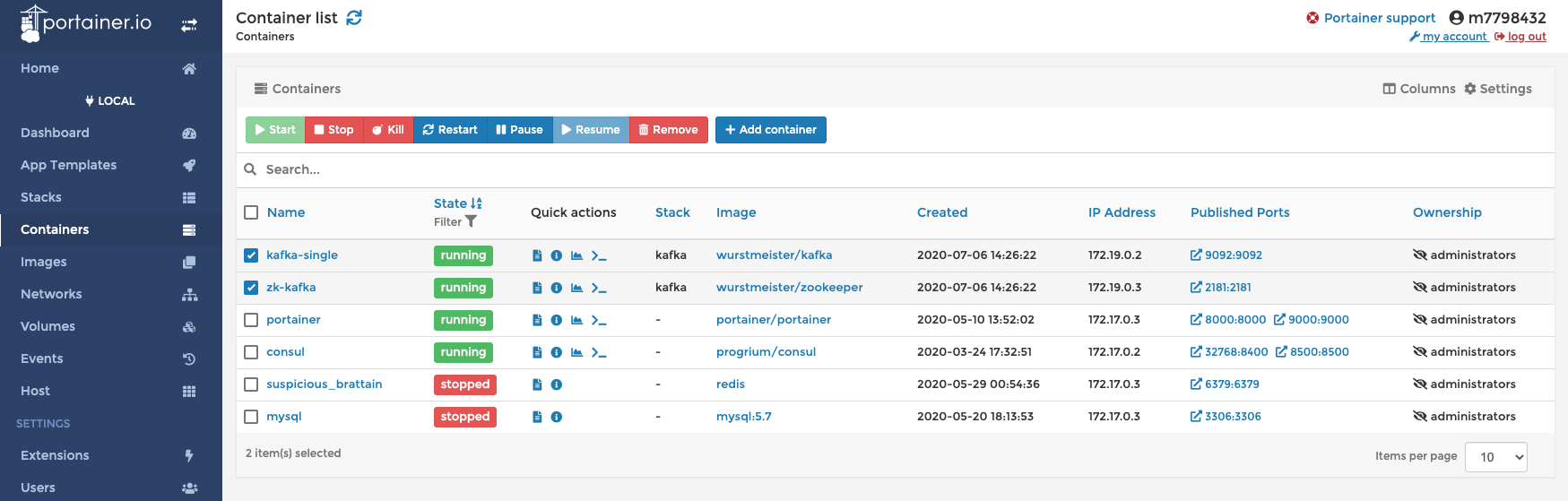
Task: Open the table Settings menu
Action: (x=1497, y=89)
